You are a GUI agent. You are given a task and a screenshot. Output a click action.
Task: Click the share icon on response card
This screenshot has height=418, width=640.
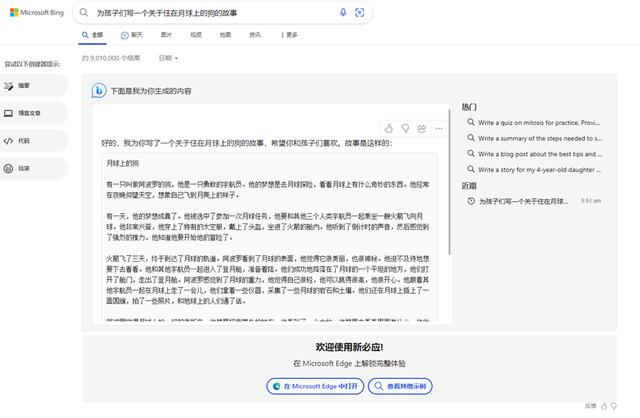point(422,128)
